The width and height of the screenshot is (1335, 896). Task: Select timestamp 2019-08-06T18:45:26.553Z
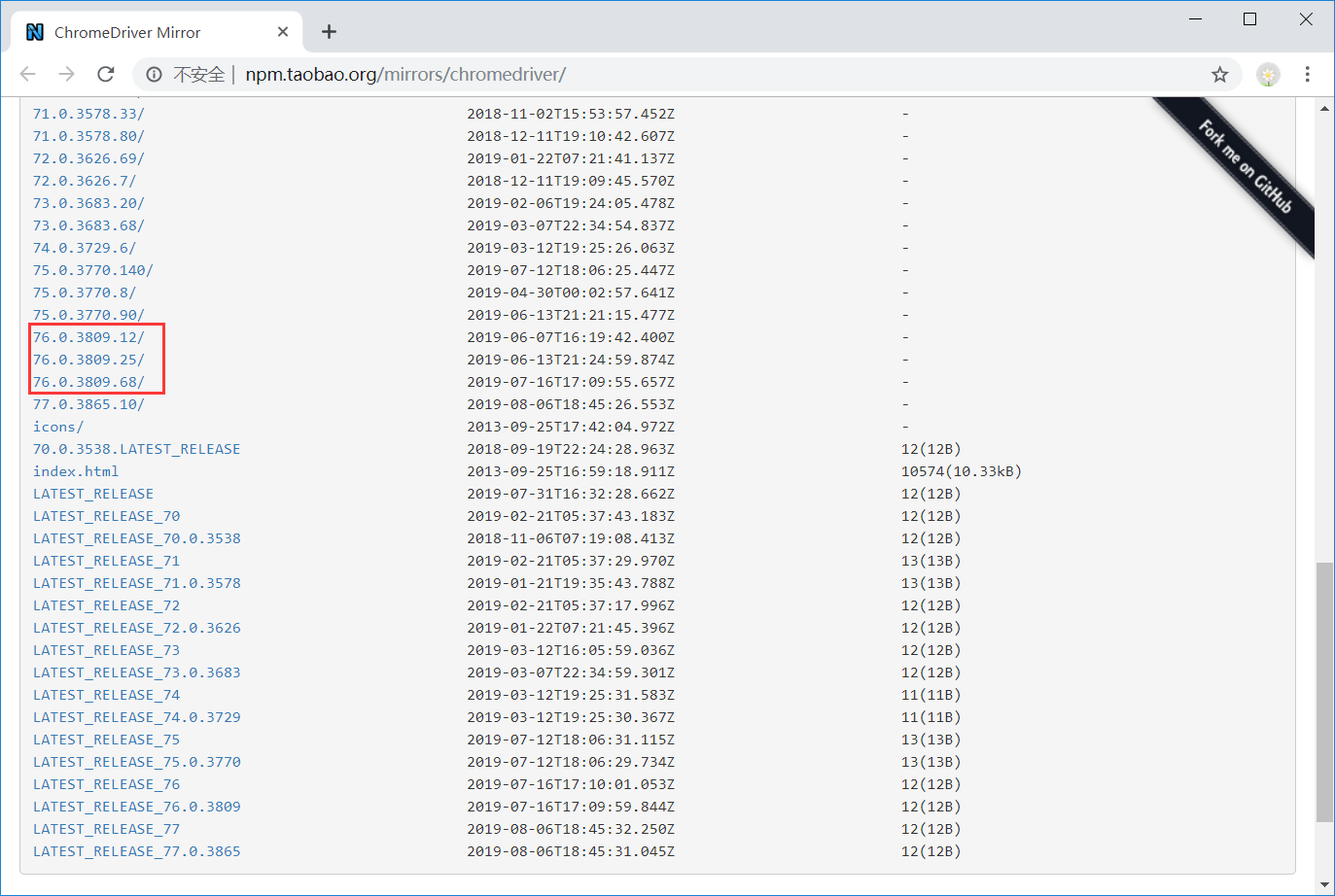pyautogui.click(x=571, y=404)
